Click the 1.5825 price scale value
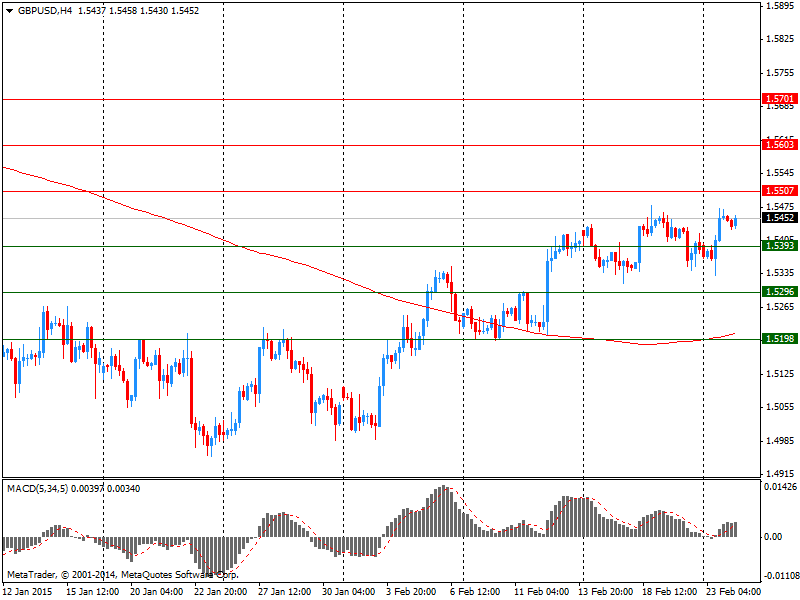This screenshot has height=600, width=800. click(x=781, y=39)
